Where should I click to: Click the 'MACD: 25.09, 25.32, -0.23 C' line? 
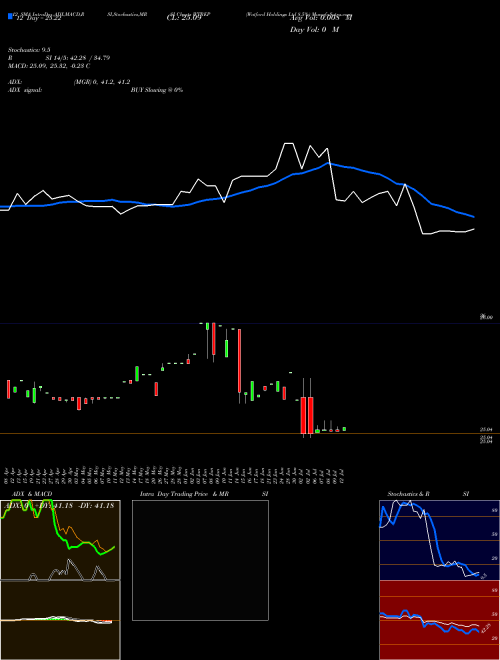49,66
